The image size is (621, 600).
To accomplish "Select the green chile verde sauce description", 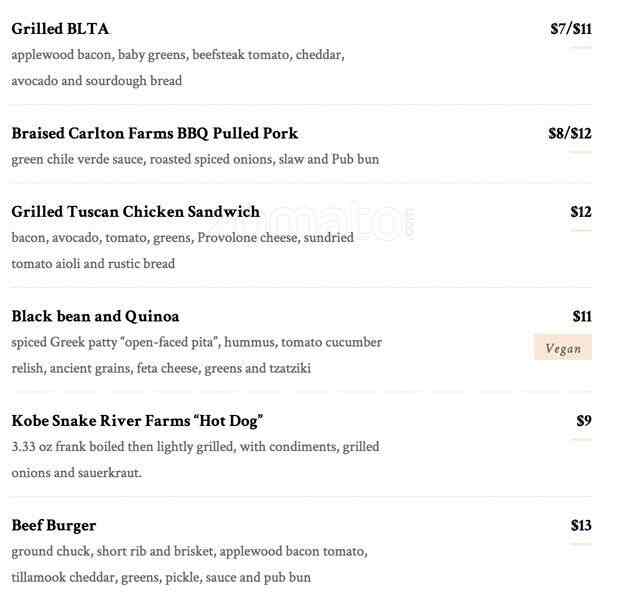I will (195, 159).
